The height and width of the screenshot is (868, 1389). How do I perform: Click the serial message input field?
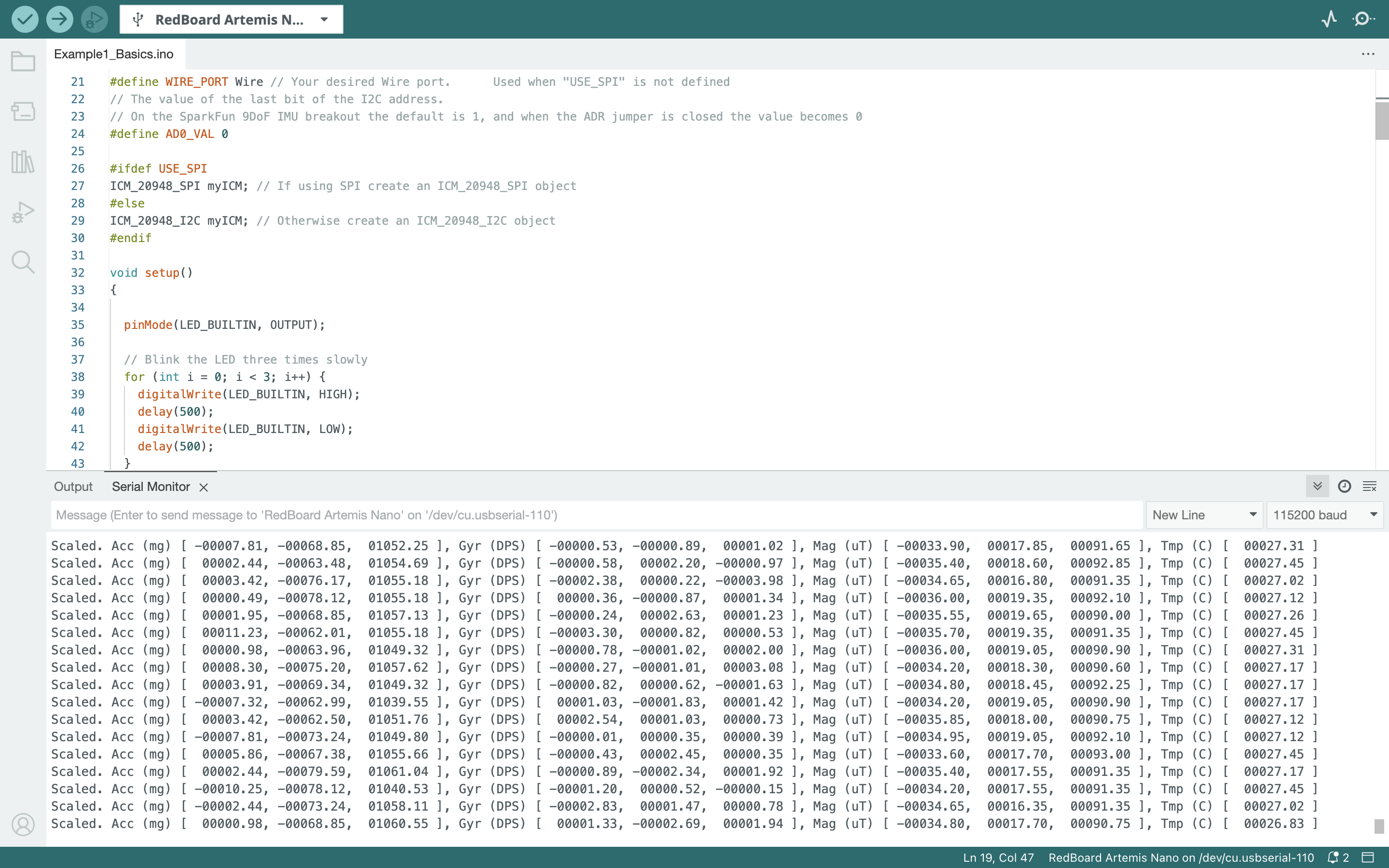coord(597,515)
